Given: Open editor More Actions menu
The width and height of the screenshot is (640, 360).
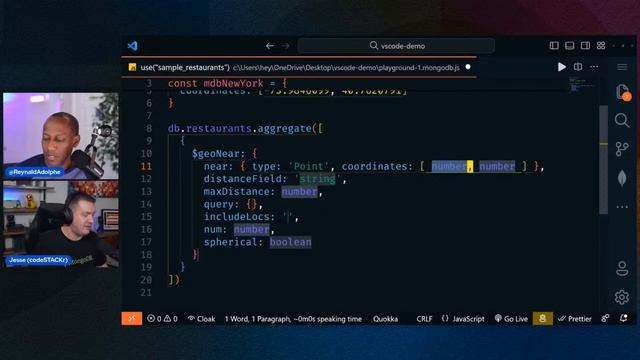Looking at the screenshot, I should [594, 67].
